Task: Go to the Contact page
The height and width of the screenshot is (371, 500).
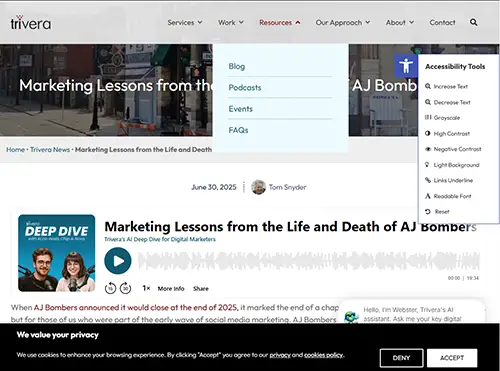Action: coord(442,23)
